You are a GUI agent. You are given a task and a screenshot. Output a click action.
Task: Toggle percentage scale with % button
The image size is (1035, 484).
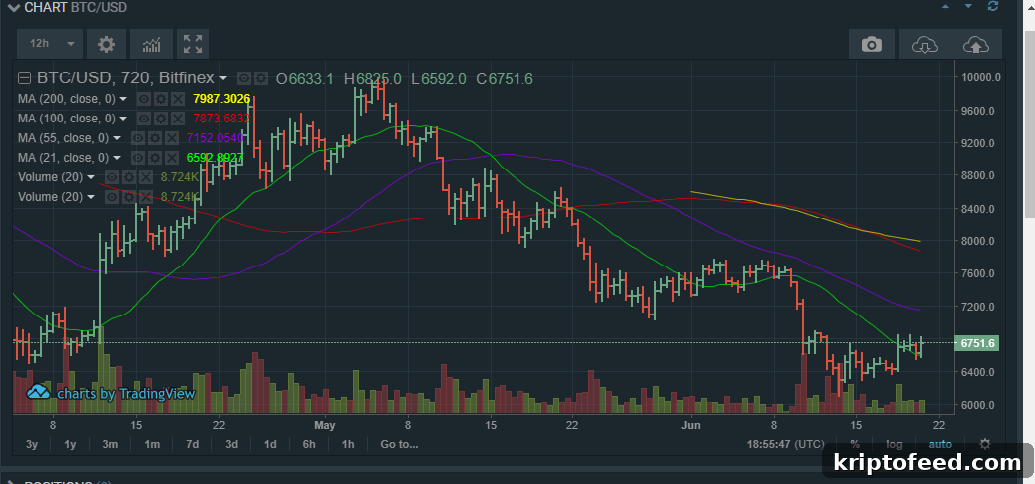[x=855, y=444]
